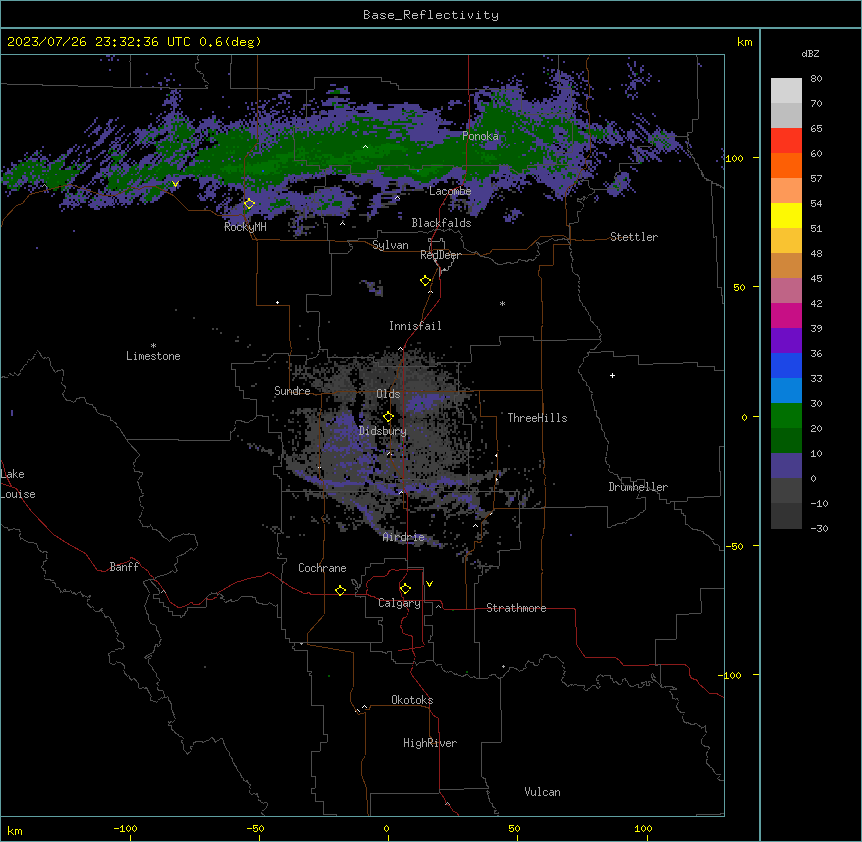Image resolution: width=862 pixels, height=842 pixels.
Task: Click the yellow radar site marker near Olds
Action: click(x=388, y=417)
